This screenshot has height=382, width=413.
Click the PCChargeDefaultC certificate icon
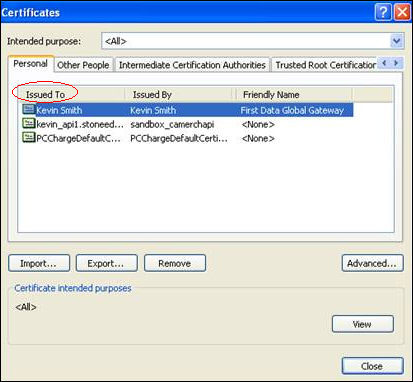point(28,137)
